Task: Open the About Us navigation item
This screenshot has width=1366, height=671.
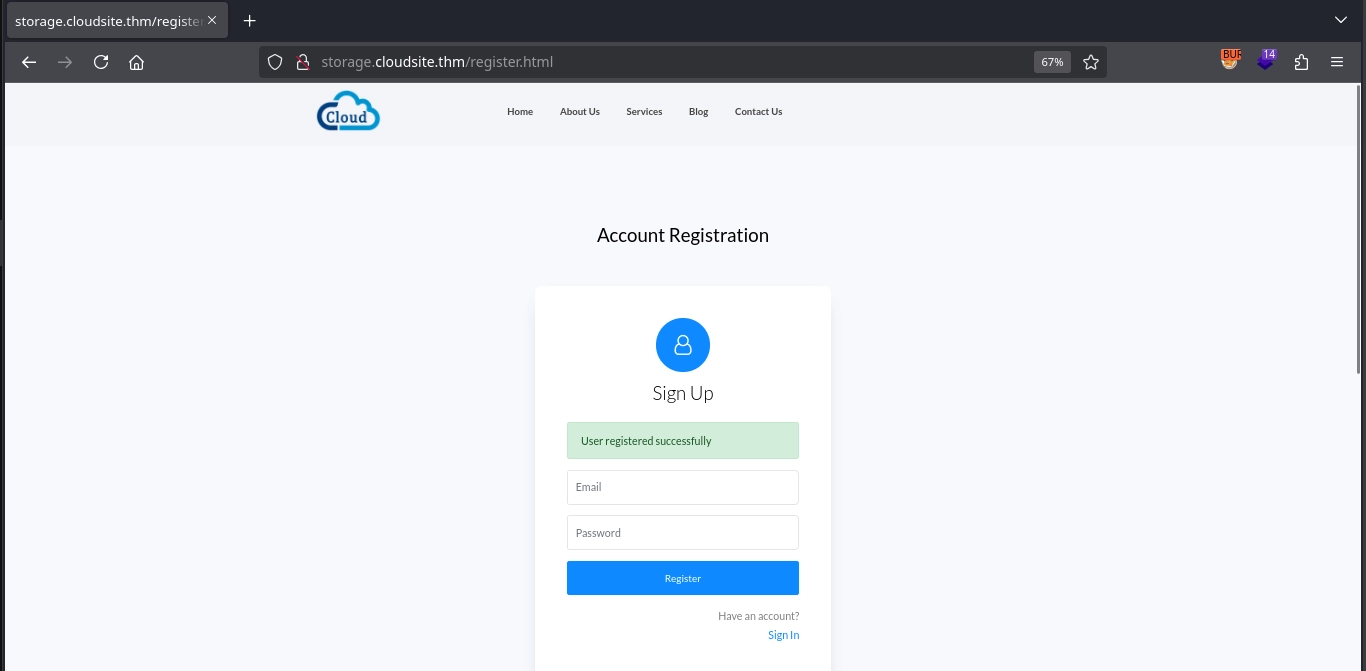Action: tap(579, 112)
